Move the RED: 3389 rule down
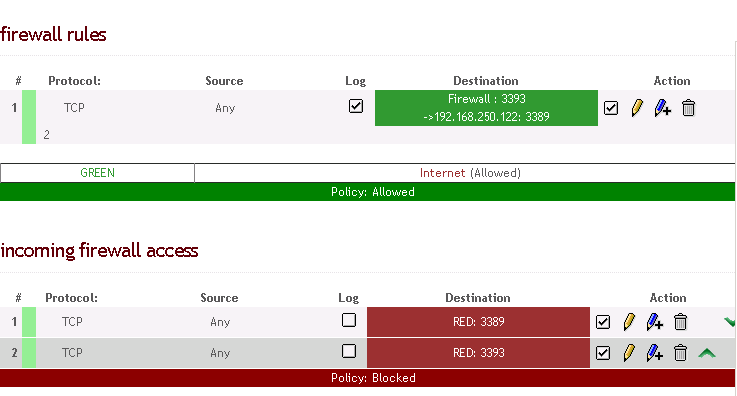The image size is (737, 396). [730, 322]
